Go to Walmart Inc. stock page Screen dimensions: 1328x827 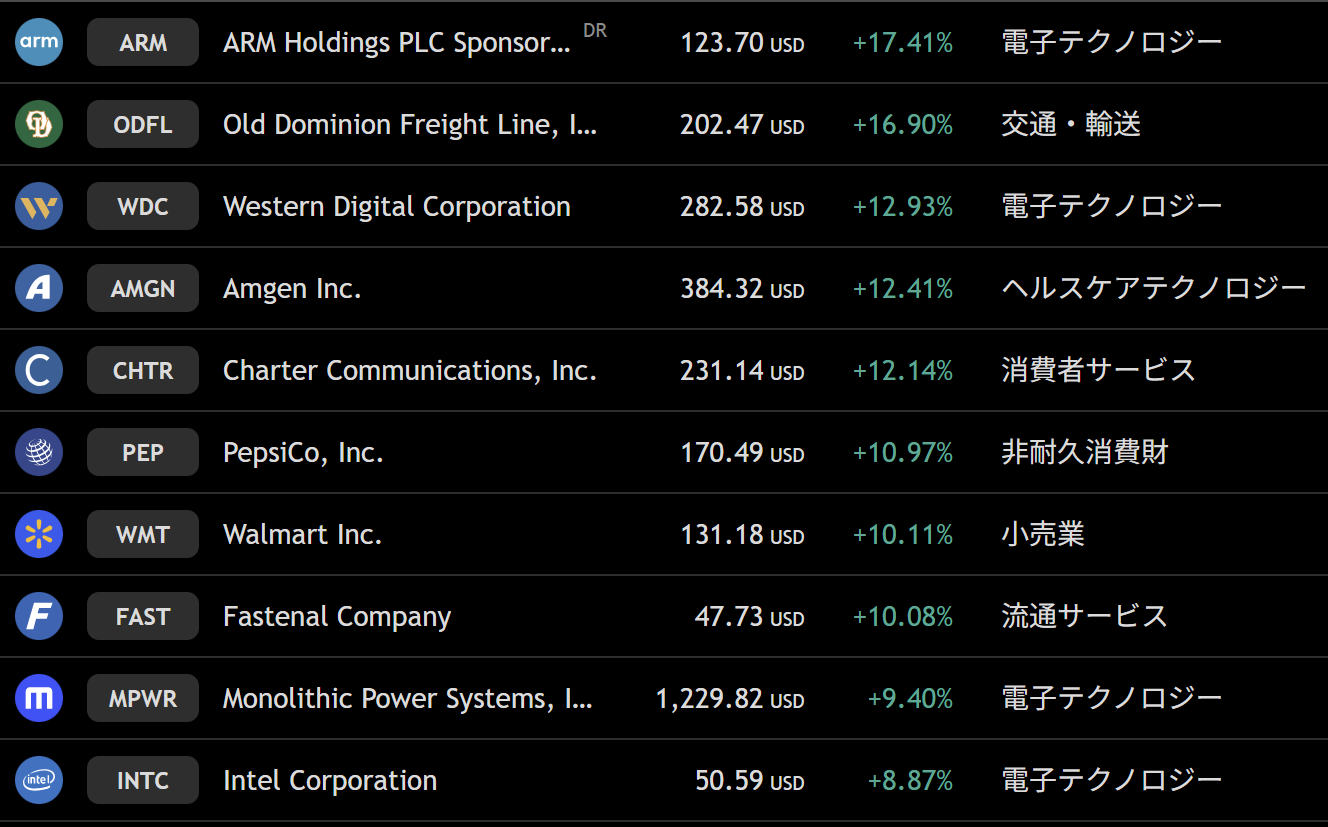pyautogui.click(x=302, y=534)
